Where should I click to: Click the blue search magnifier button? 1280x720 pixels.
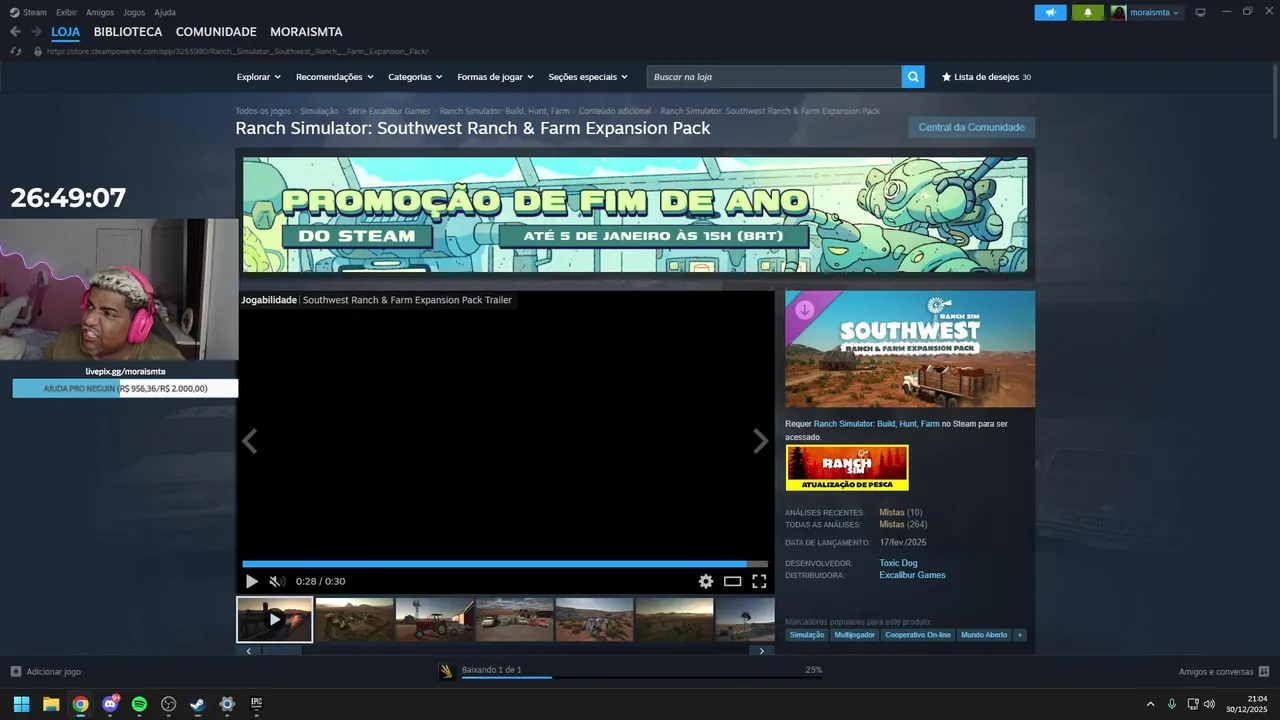click(x=912, y=77)
